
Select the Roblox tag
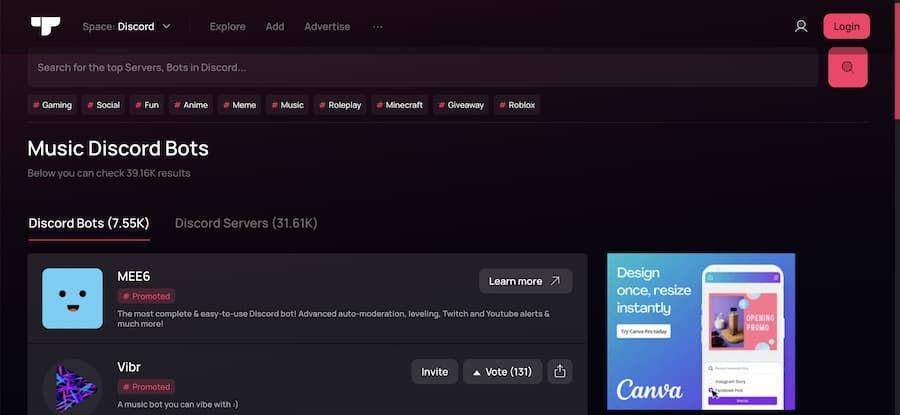pyautogui.click(x=517, y=105)
